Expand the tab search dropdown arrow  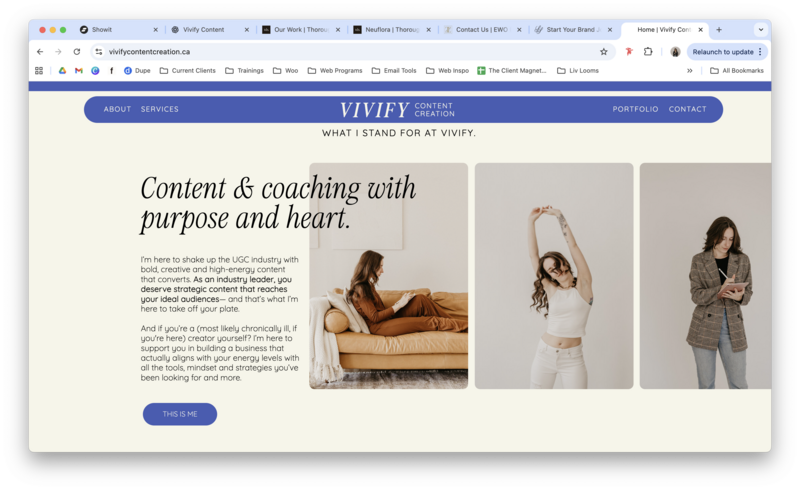[x=761, y=30]
